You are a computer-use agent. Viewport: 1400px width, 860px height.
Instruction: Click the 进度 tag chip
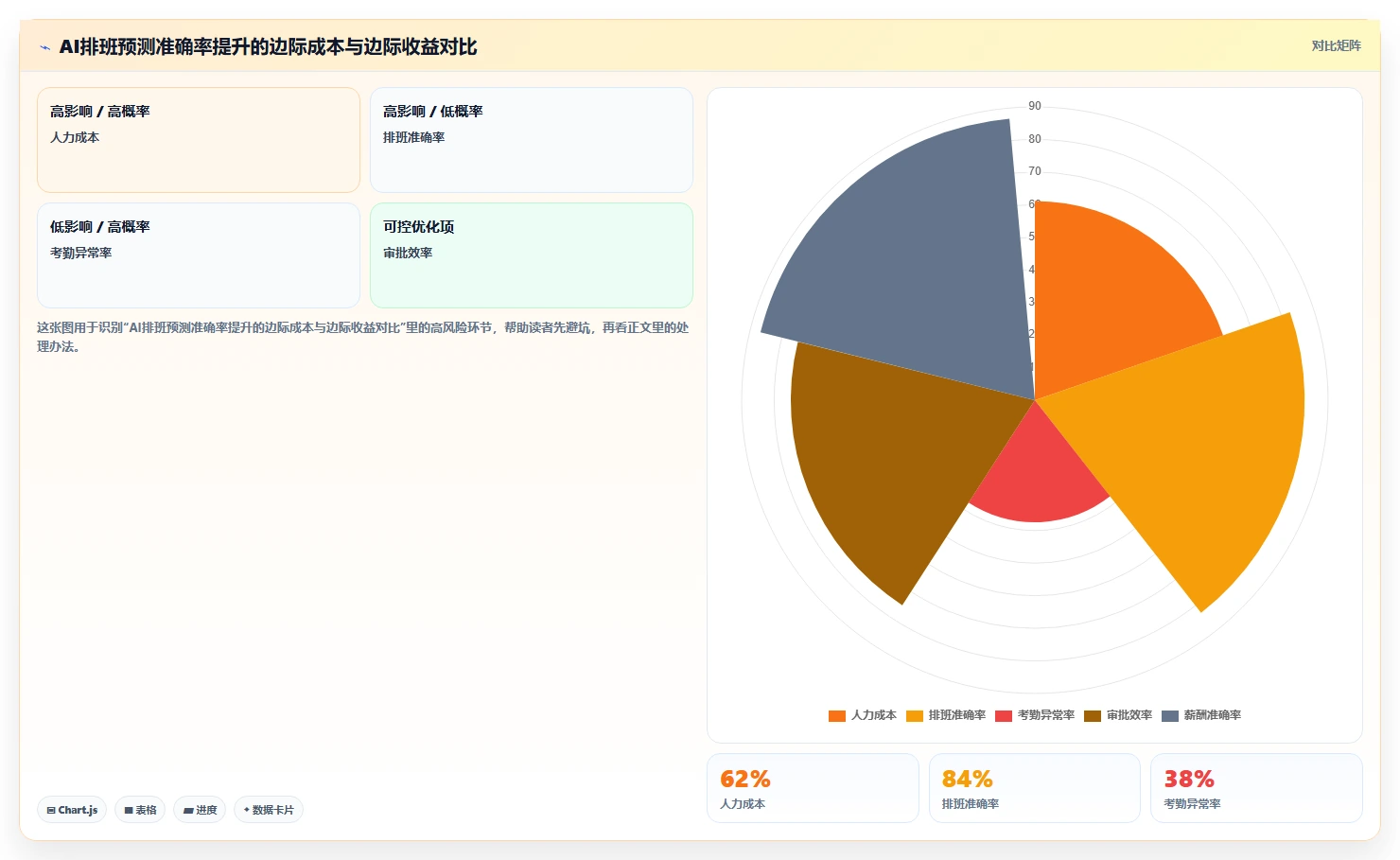[x=200, y=810]
